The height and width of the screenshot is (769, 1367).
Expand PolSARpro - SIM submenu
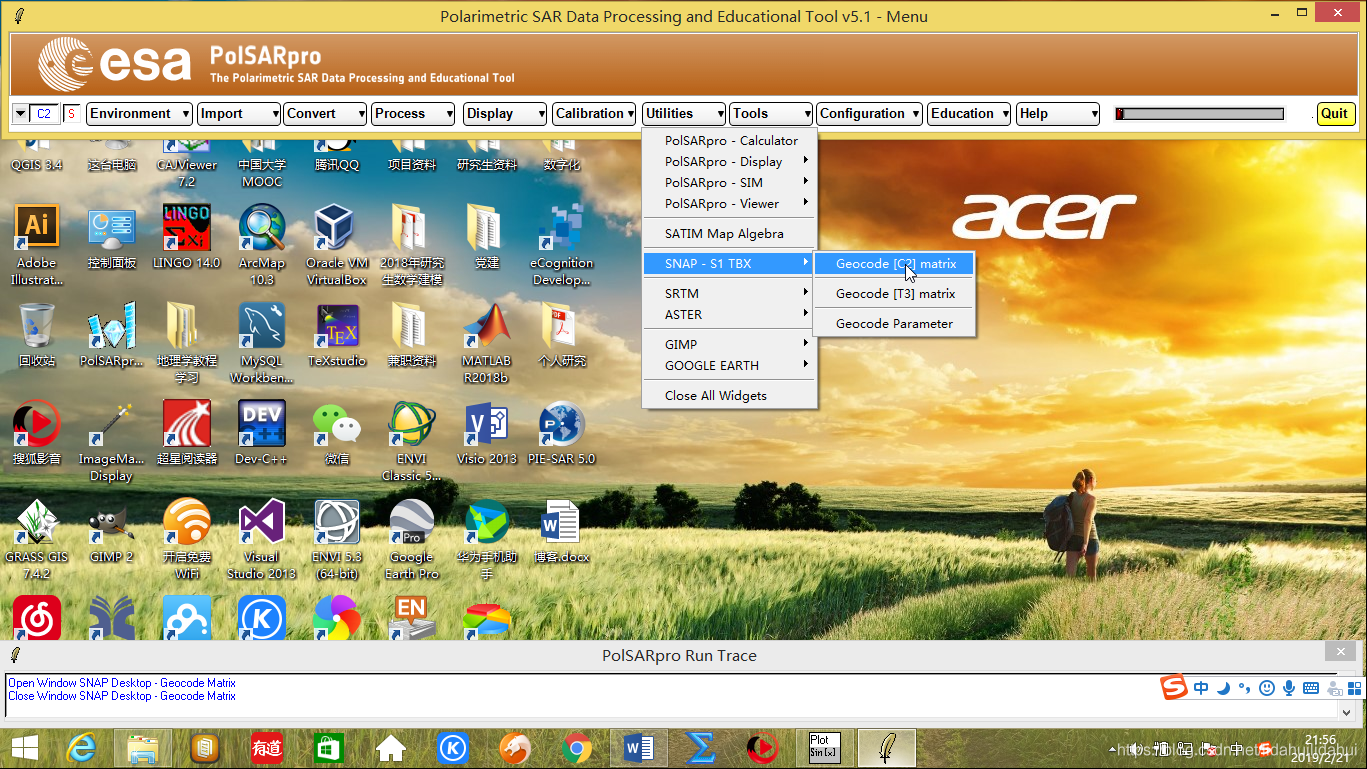pyautogui.click(x=730, y=183)
